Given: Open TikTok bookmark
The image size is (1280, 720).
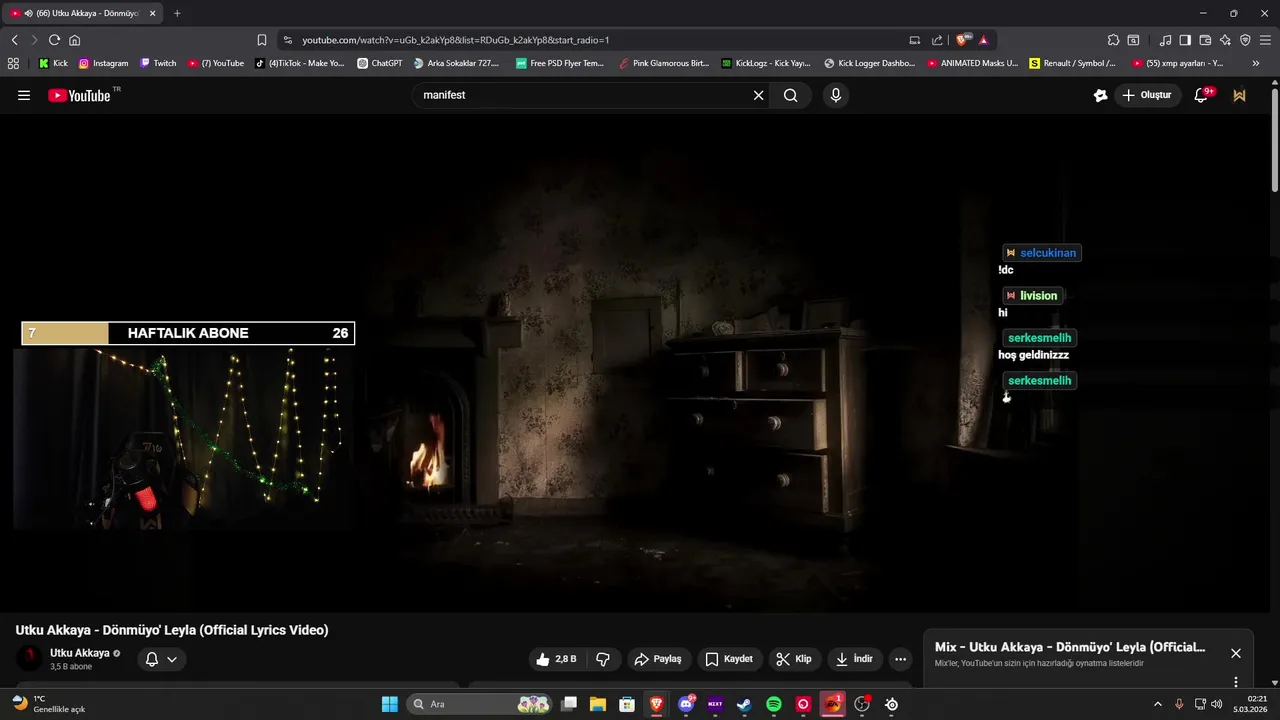Looking at the screenshot, I should [x=299, y=63].
